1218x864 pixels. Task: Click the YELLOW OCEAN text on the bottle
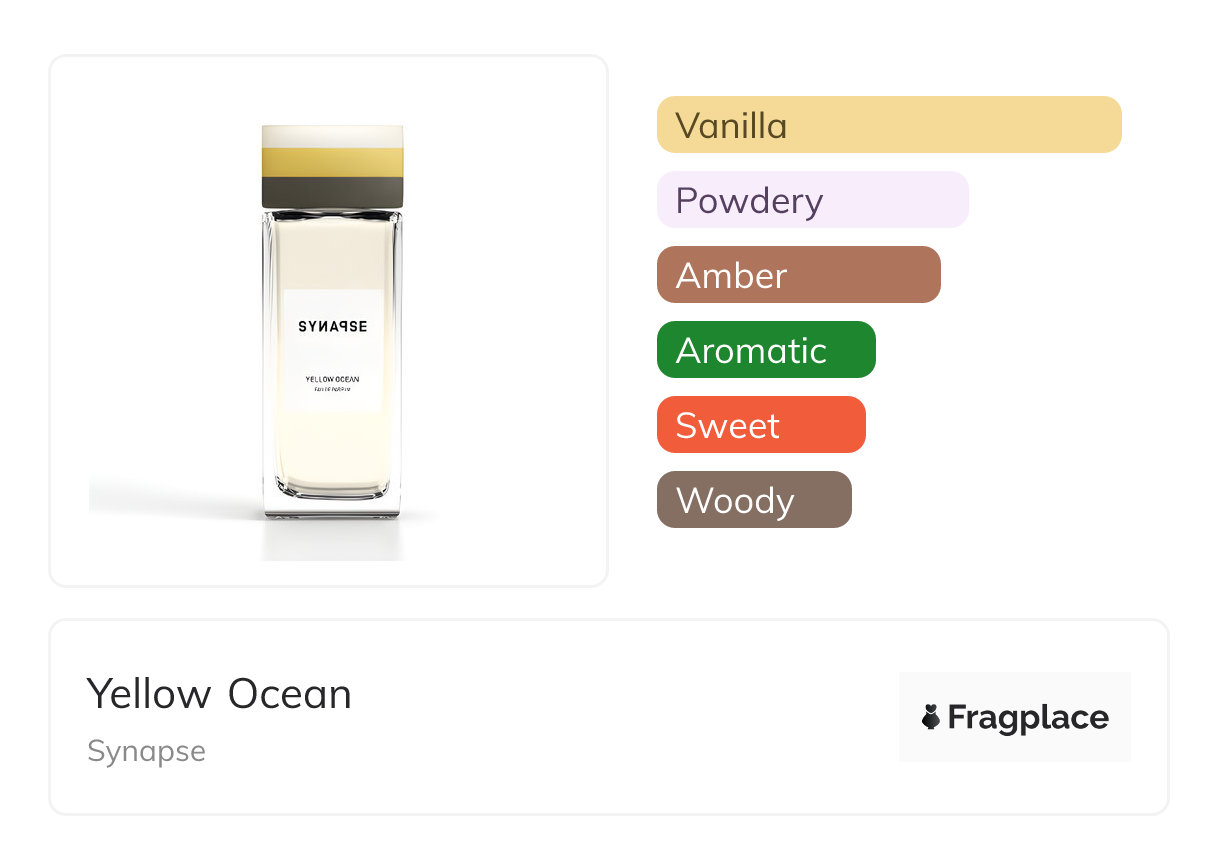[x=332, y=379]
